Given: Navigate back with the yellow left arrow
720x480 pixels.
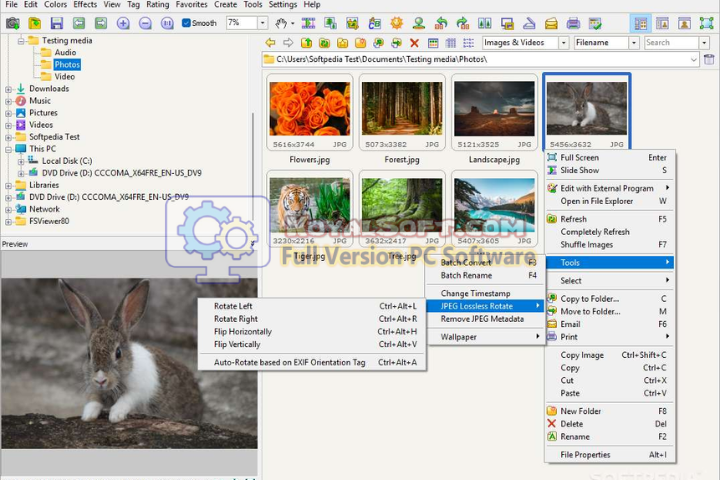Looking at the screenshot, I should click(270, 43).
